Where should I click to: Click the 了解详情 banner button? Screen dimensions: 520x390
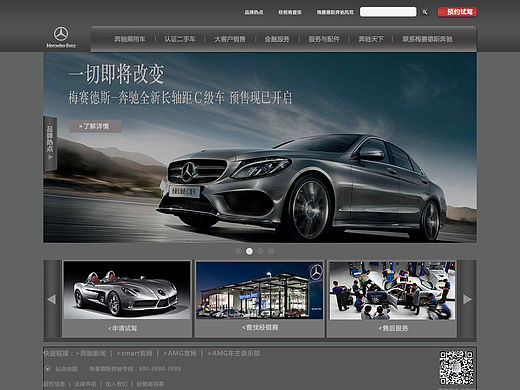point(96,126)
